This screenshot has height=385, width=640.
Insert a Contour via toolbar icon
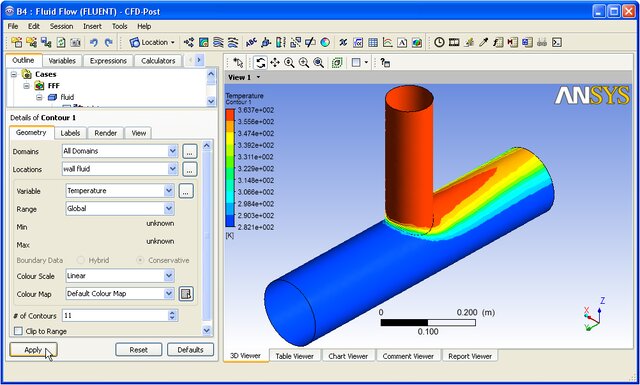204,42
